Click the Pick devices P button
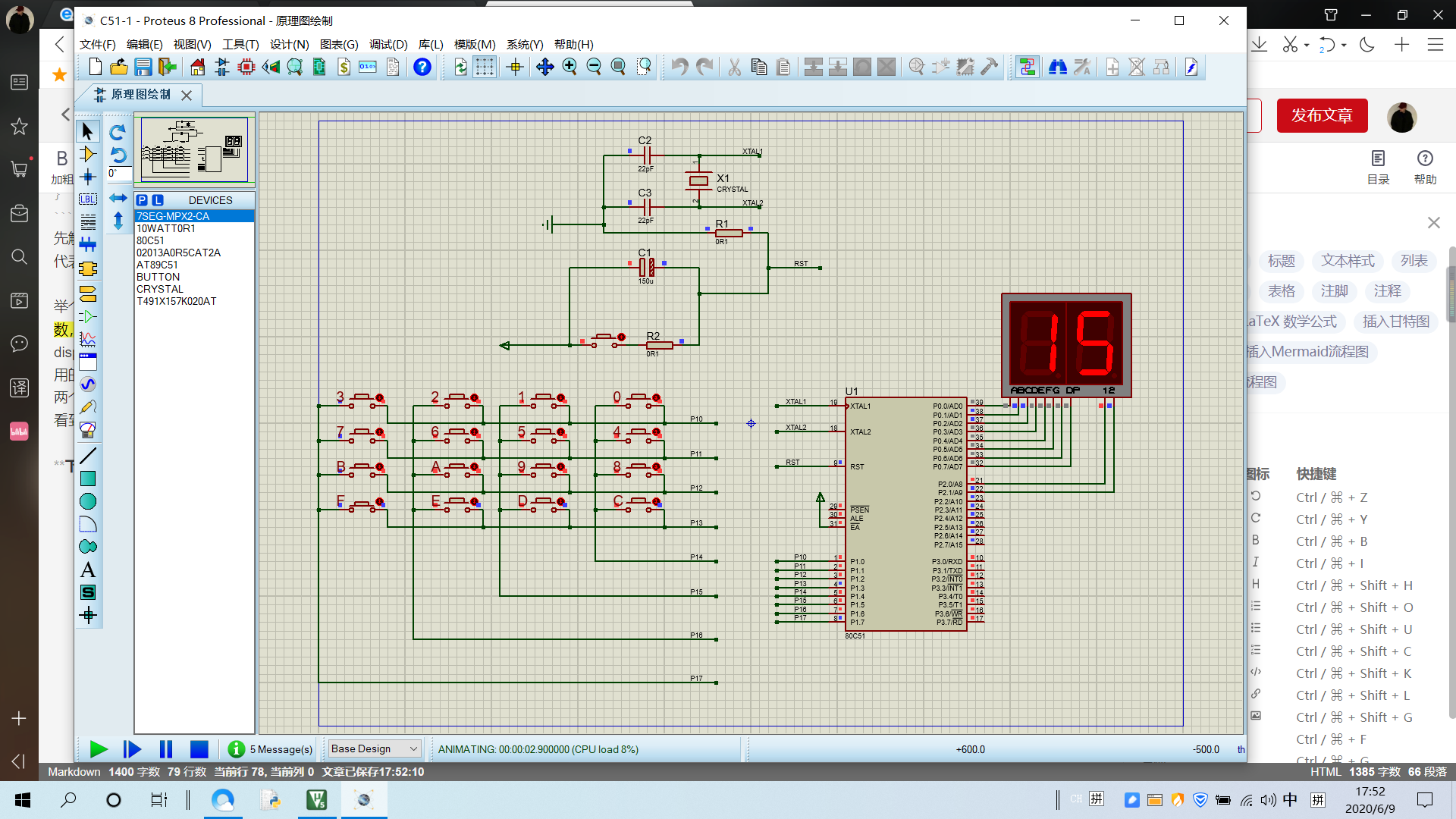The width and height of the screenshot is (1456, 819). (143, 200)
